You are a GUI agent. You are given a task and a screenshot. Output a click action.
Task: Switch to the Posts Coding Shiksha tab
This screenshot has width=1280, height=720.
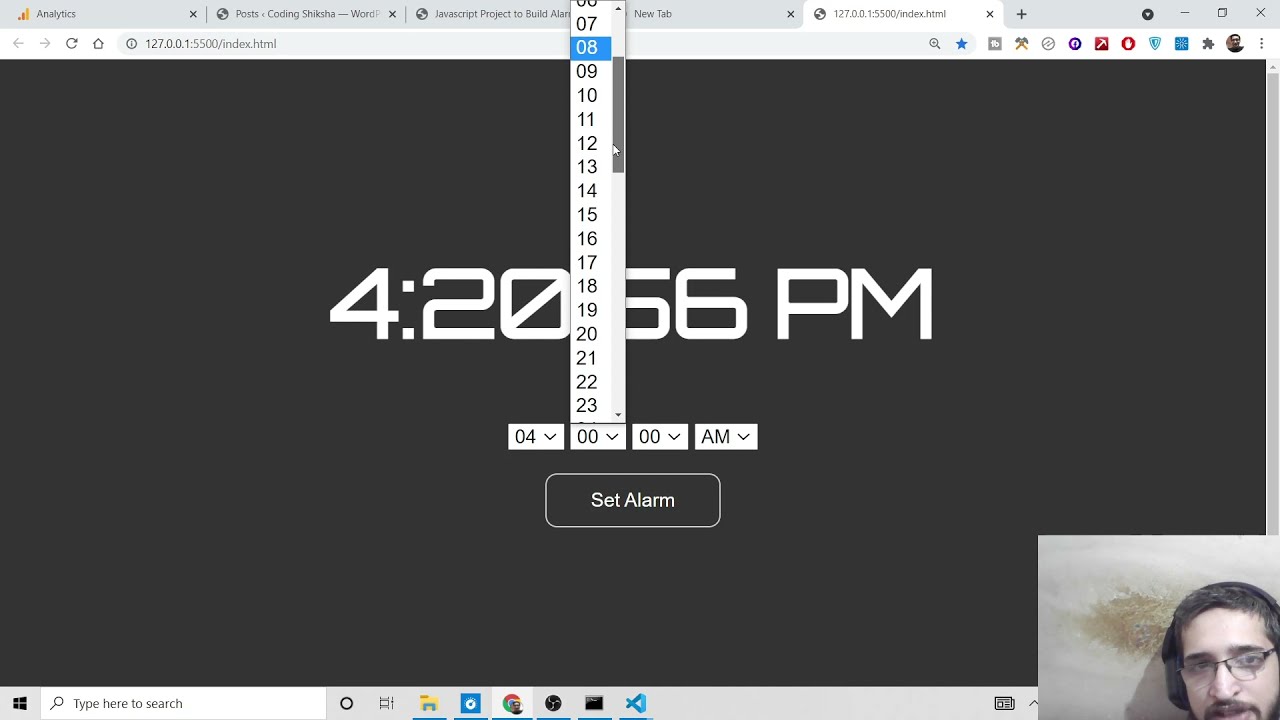coord(305,14)
